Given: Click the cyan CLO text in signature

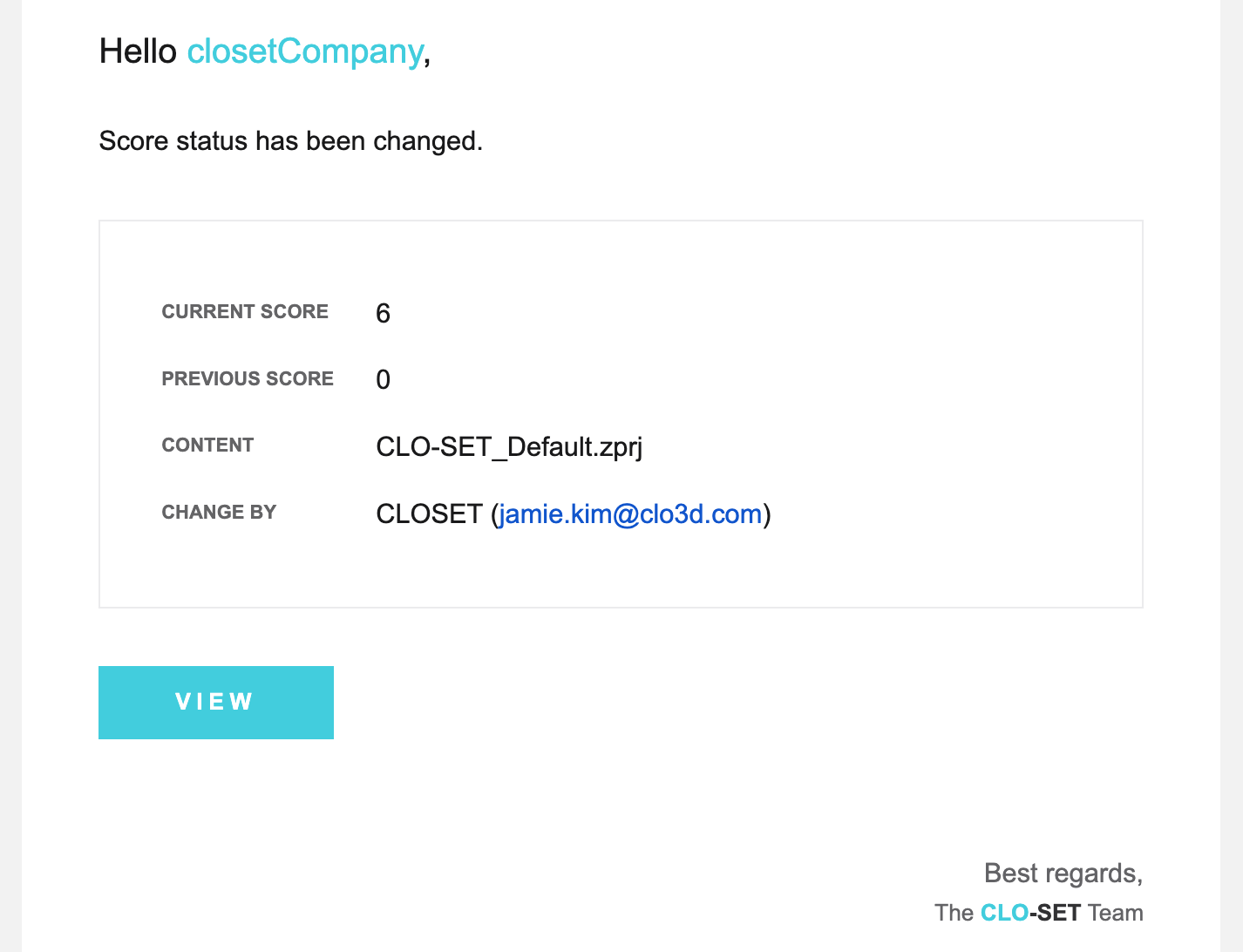Looking at the screenshot, I should [x=1004, y=913].
